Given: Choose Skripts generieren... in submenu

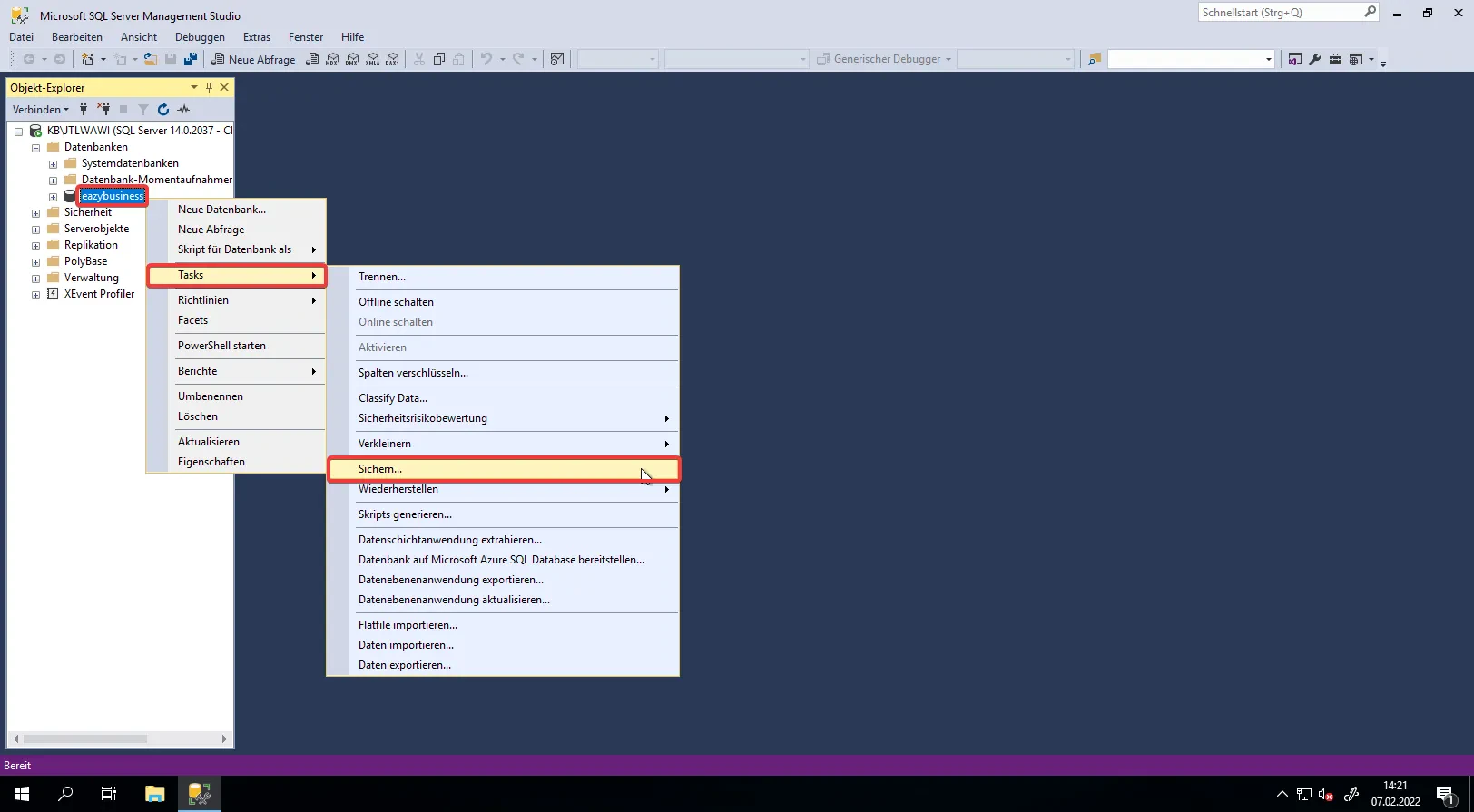Looking at the screenshot, I should point(503,514).
